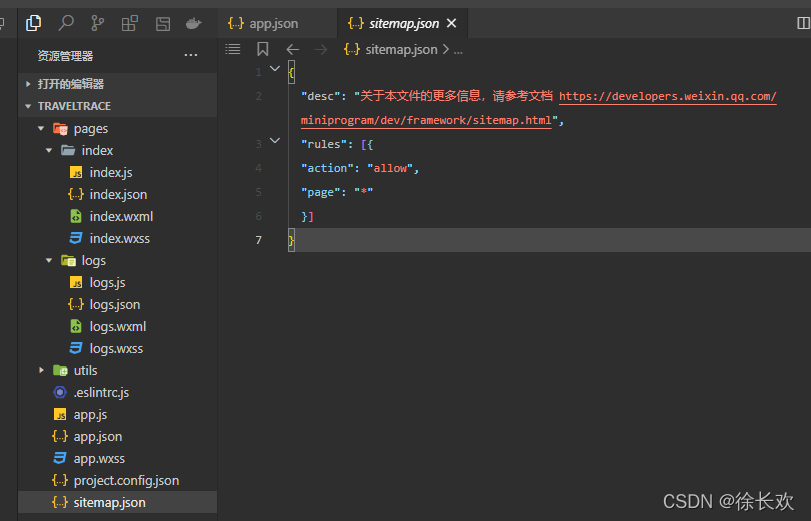Viewport: 811px width, 521px height.
Task: Open the Extensions blocks icon
Action: (129, 23)
